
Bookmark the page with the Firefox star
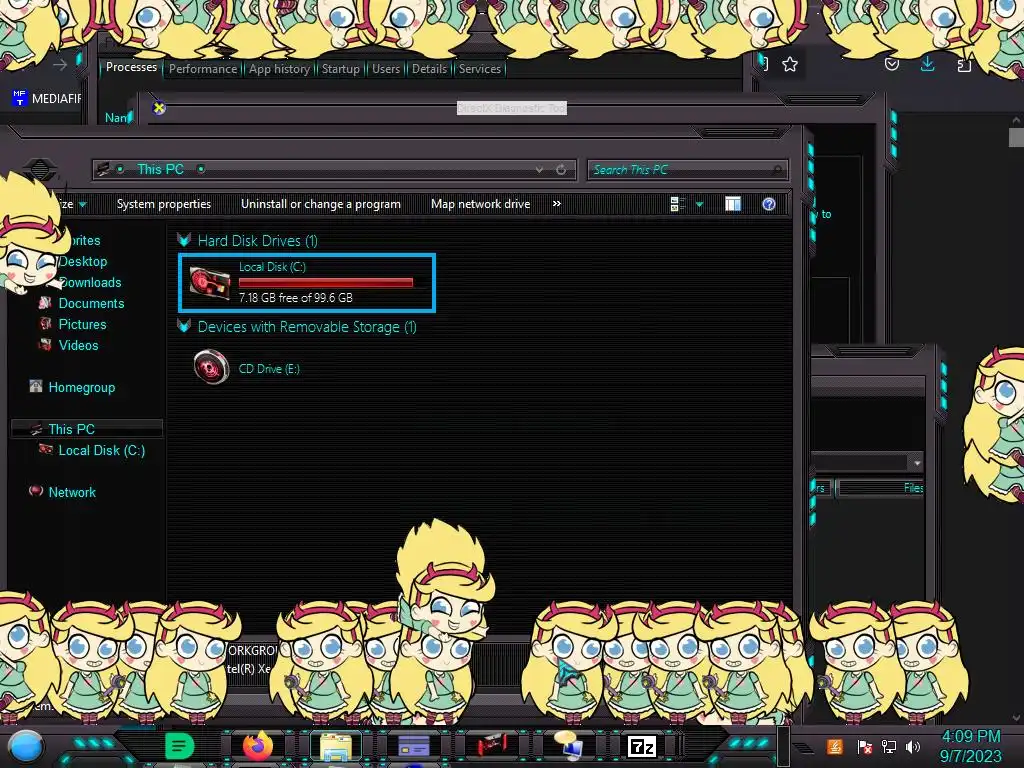pyautogui.click(x=790, y=64)
